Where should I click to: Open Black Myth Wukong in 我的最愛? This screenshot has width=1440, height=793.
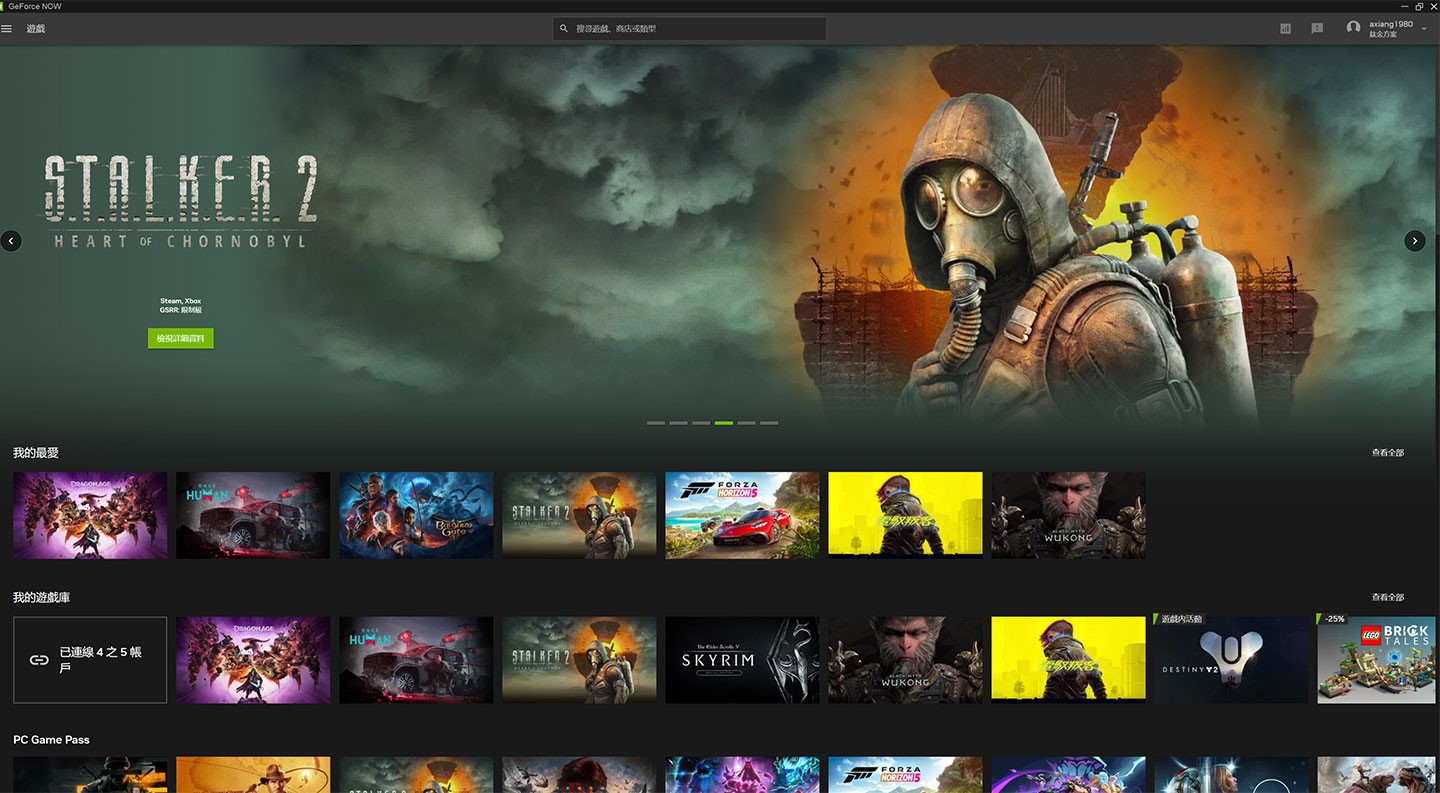tap(1068, 515)
